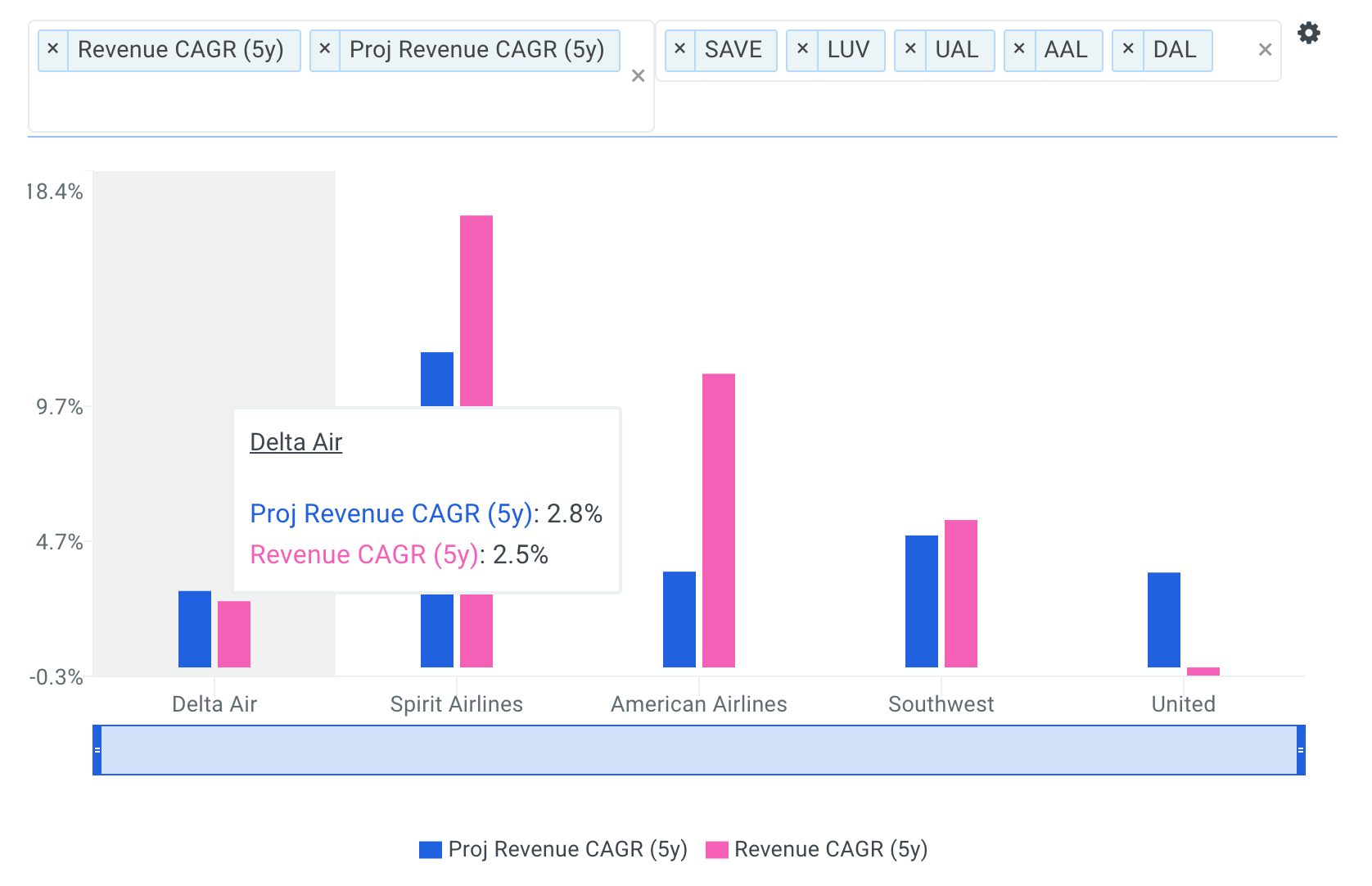The image size is (1372, 886).
Task: Click Southwest blue projected bar
Action: click(x=922, y=601)
